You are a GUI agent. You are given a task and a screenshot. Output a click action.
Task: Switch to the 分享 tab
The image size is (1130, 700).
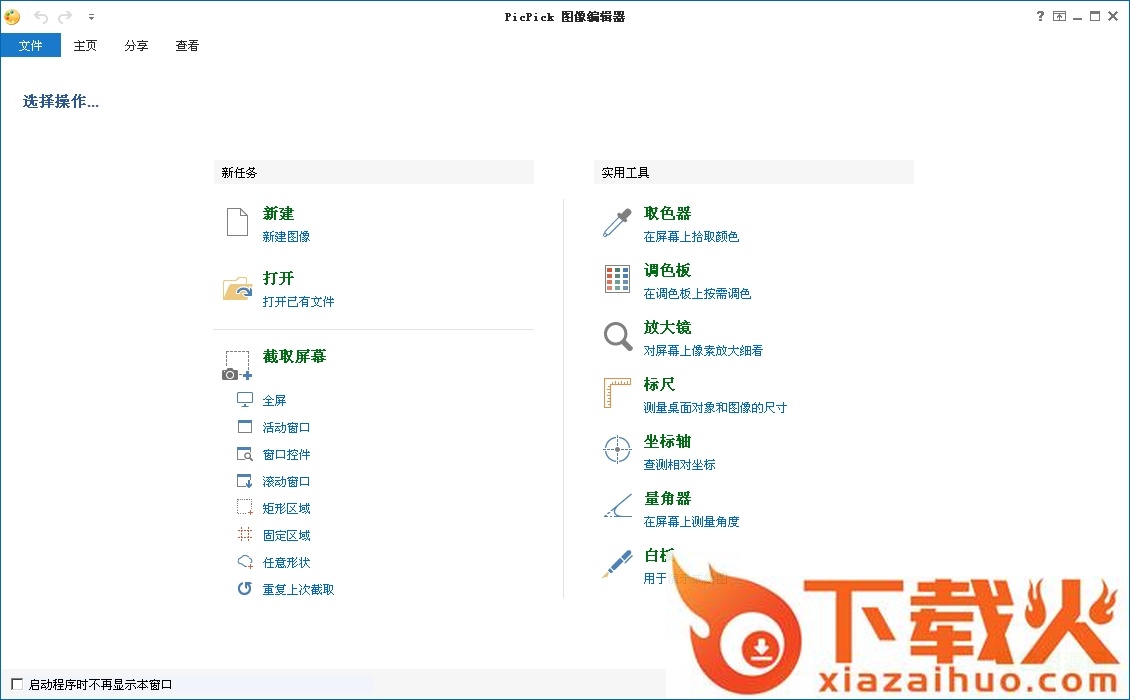click(x=136, y=45)
